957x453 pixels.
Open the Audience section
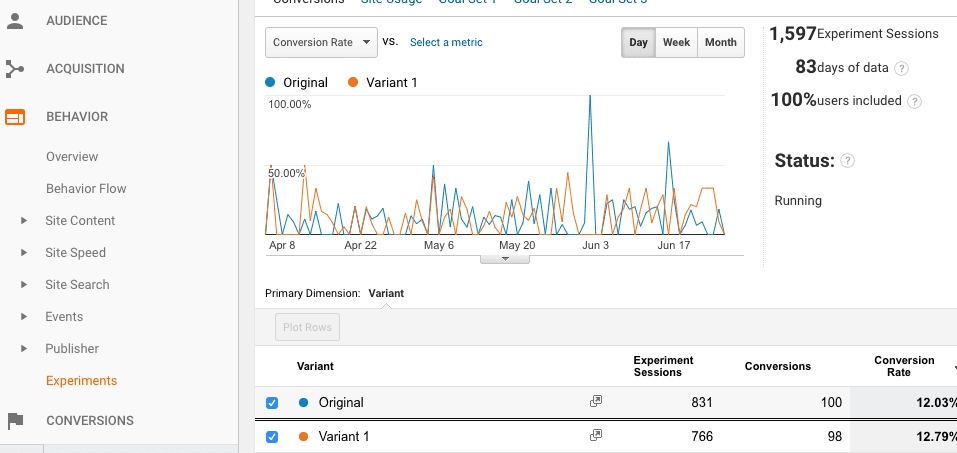tap(77, 21)
